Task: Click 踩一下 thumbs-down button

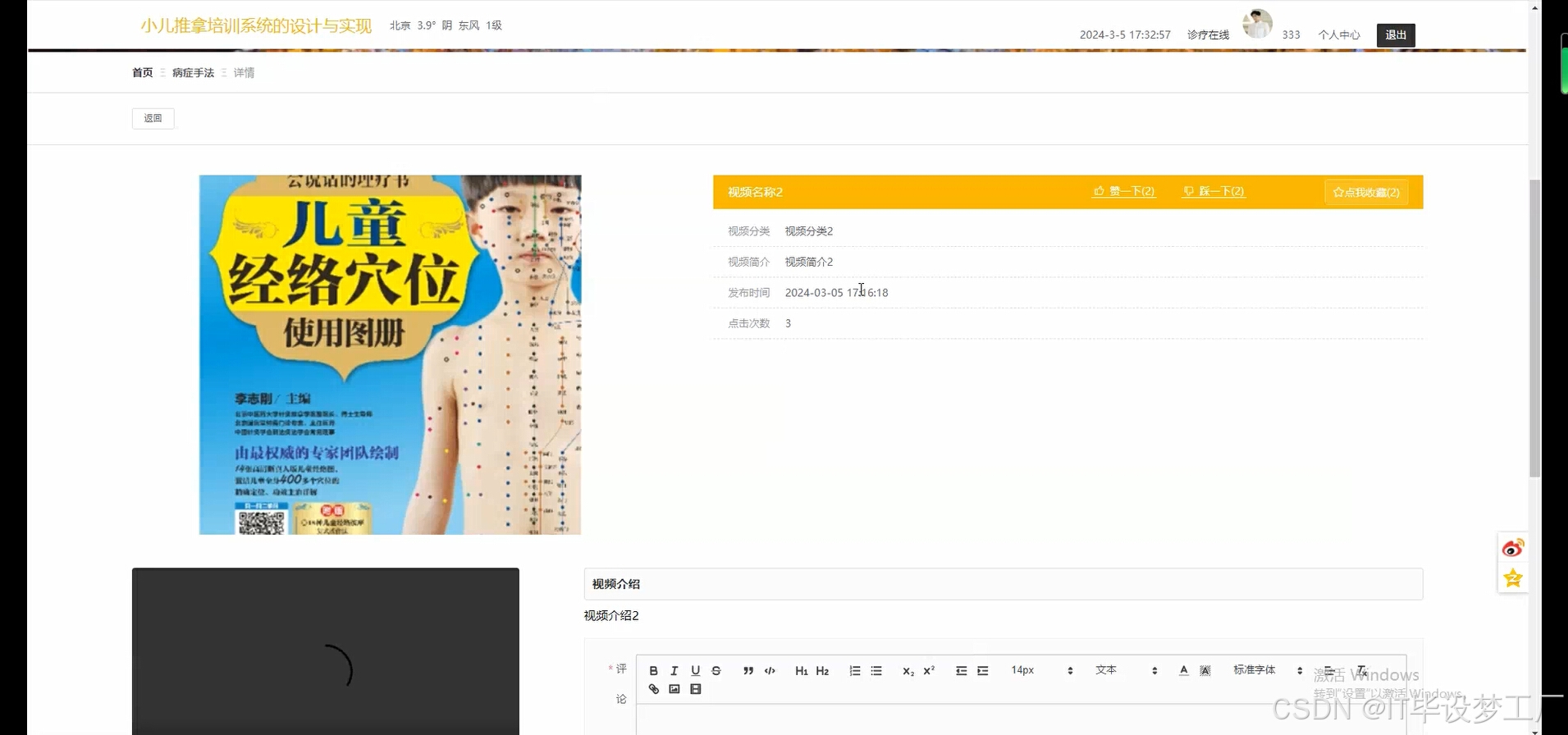Action: pyautogui.click(x=1214, y=191)
